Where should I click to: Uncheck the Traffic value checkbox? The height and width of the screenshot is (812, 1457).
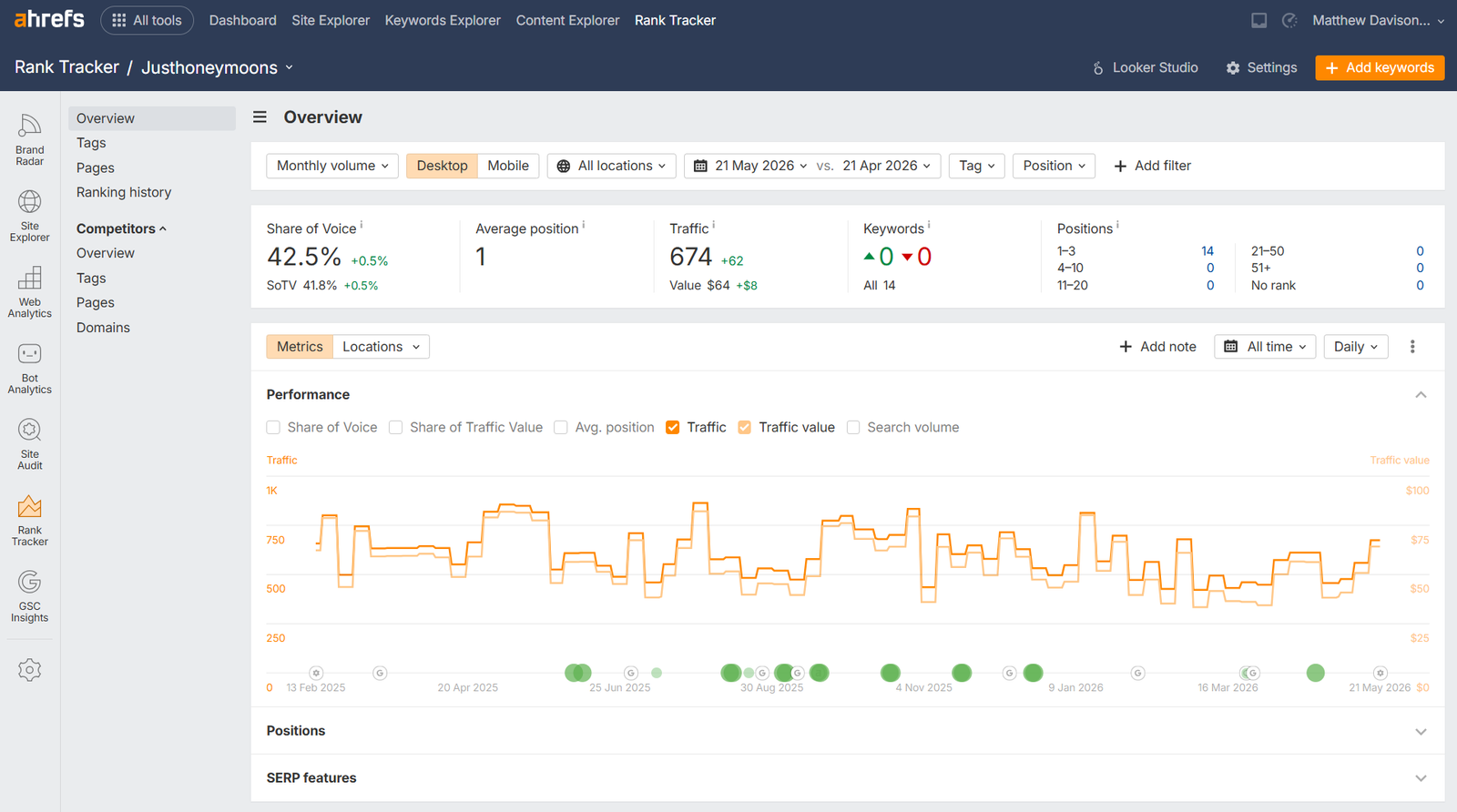click(x=744, y=428)
